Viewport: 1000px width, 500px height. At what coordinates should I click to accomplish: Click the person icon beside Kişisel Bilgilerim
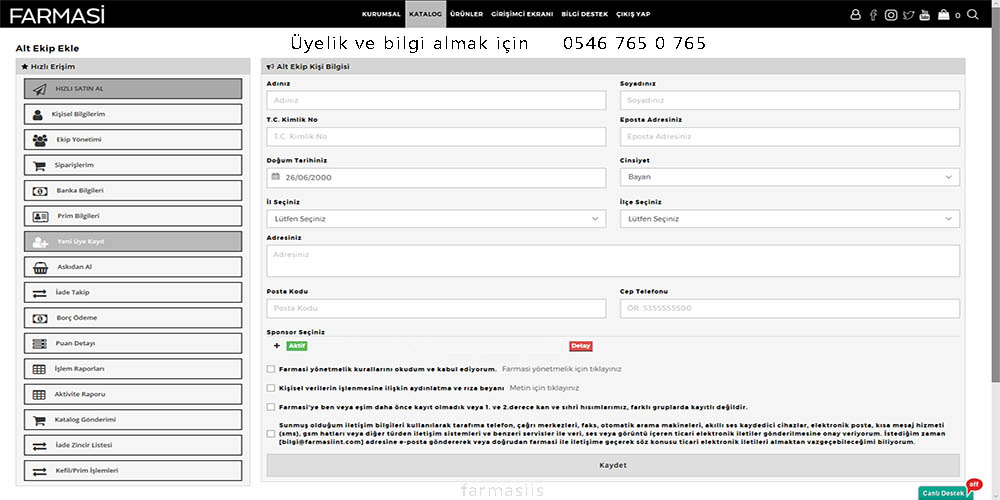38,115
